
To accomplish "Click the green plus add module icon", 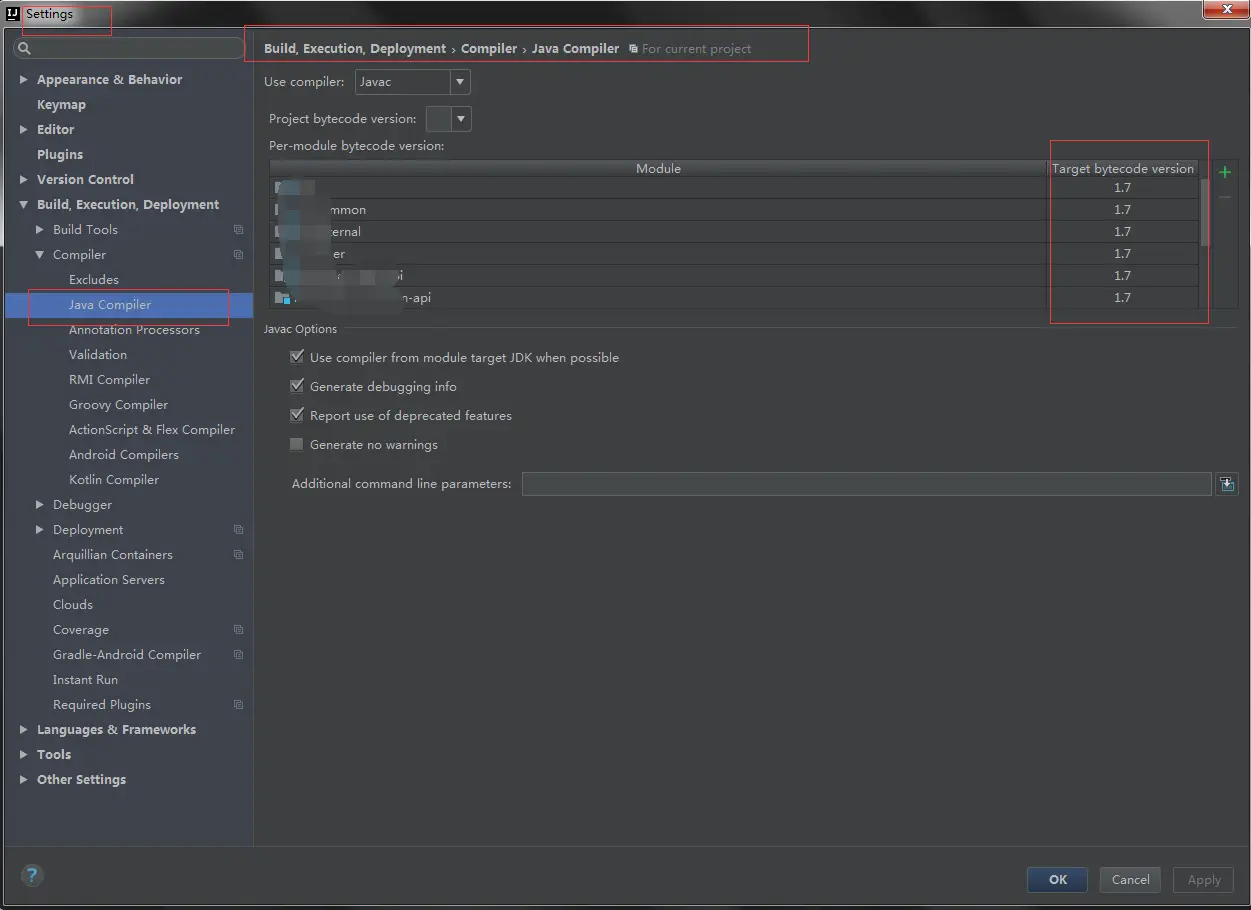I will [x=1224, y=172].
